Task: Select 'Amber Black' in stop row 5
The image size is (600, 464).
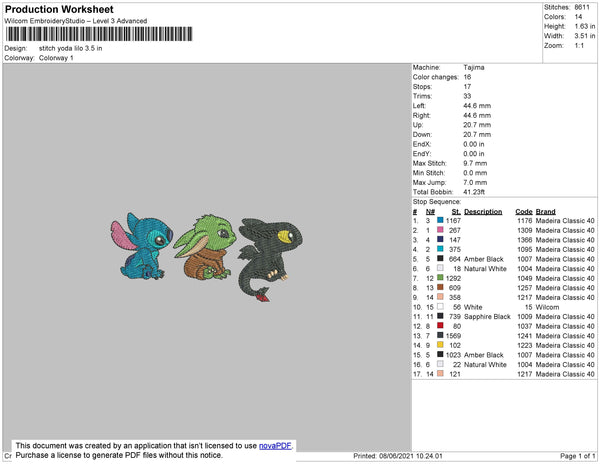Action: [x=484, y=259]
